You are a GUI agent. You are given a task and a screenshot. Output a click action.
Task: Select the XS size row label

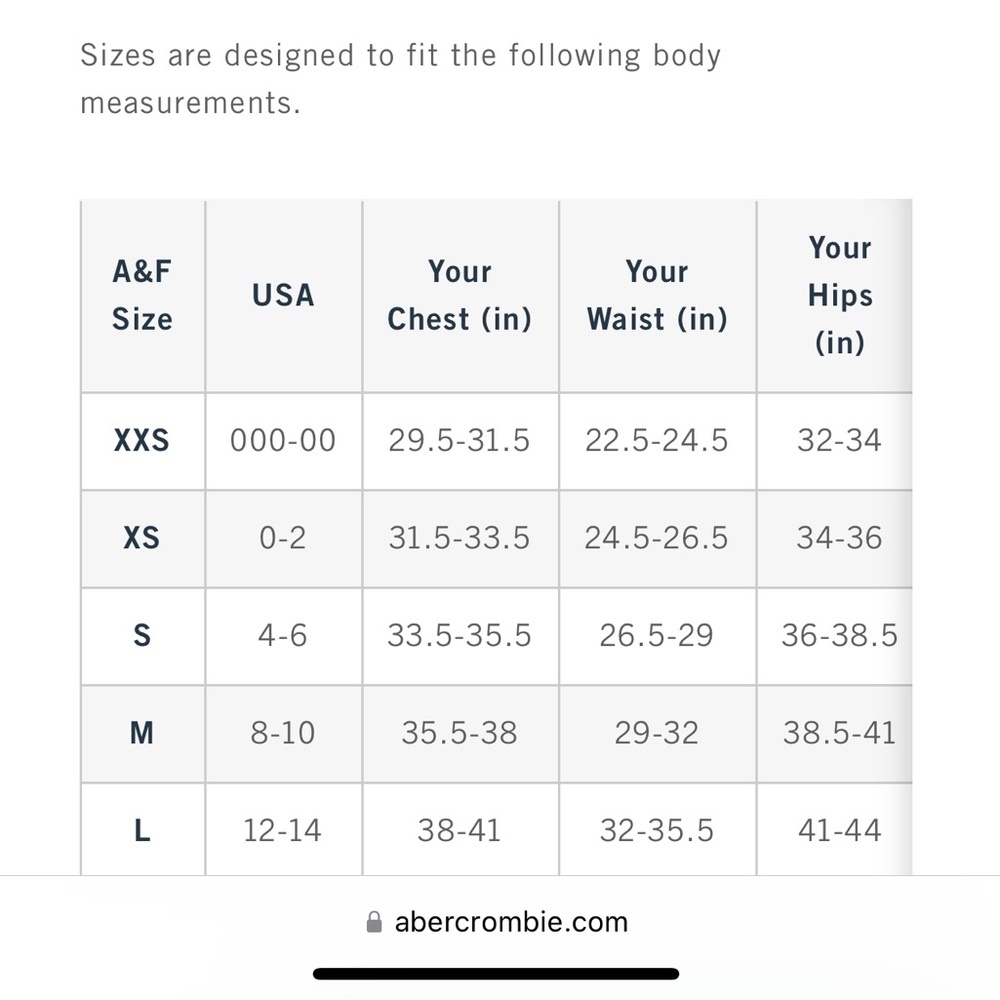point(142,538)
